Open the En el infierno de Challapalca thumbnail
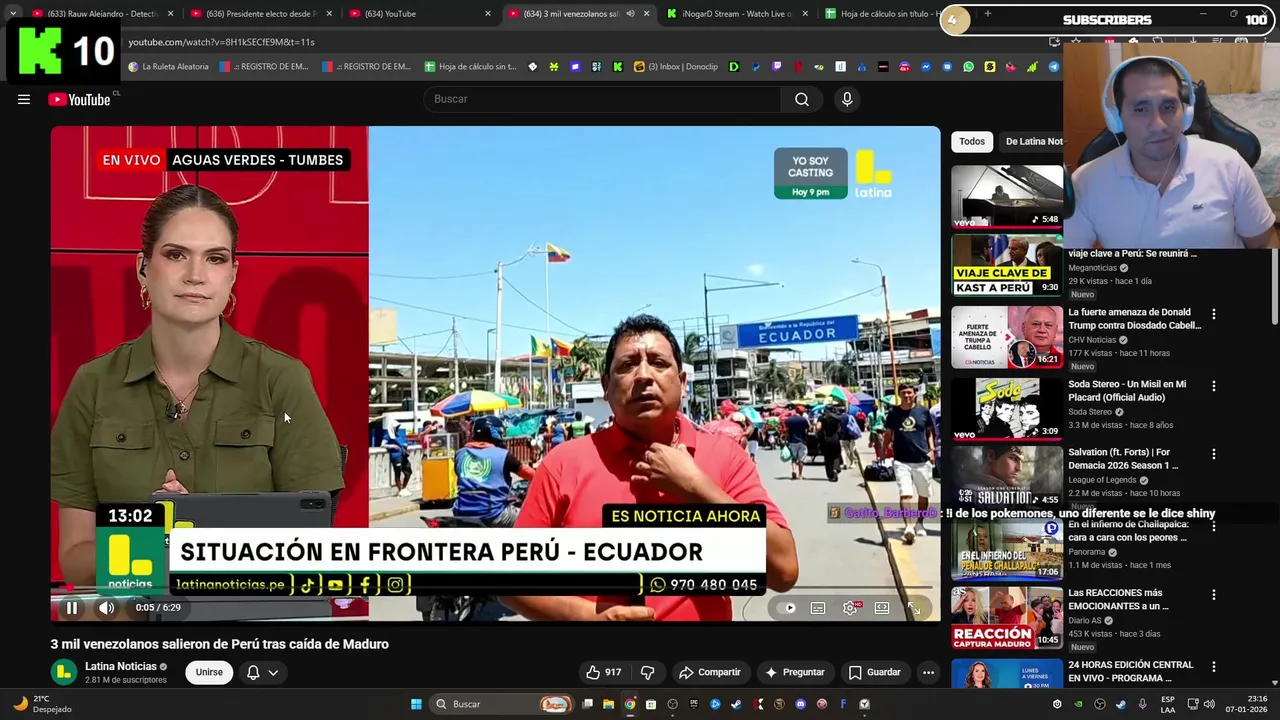The width and height of the screenshot is (1280, 720). [x=1007, y=549]
